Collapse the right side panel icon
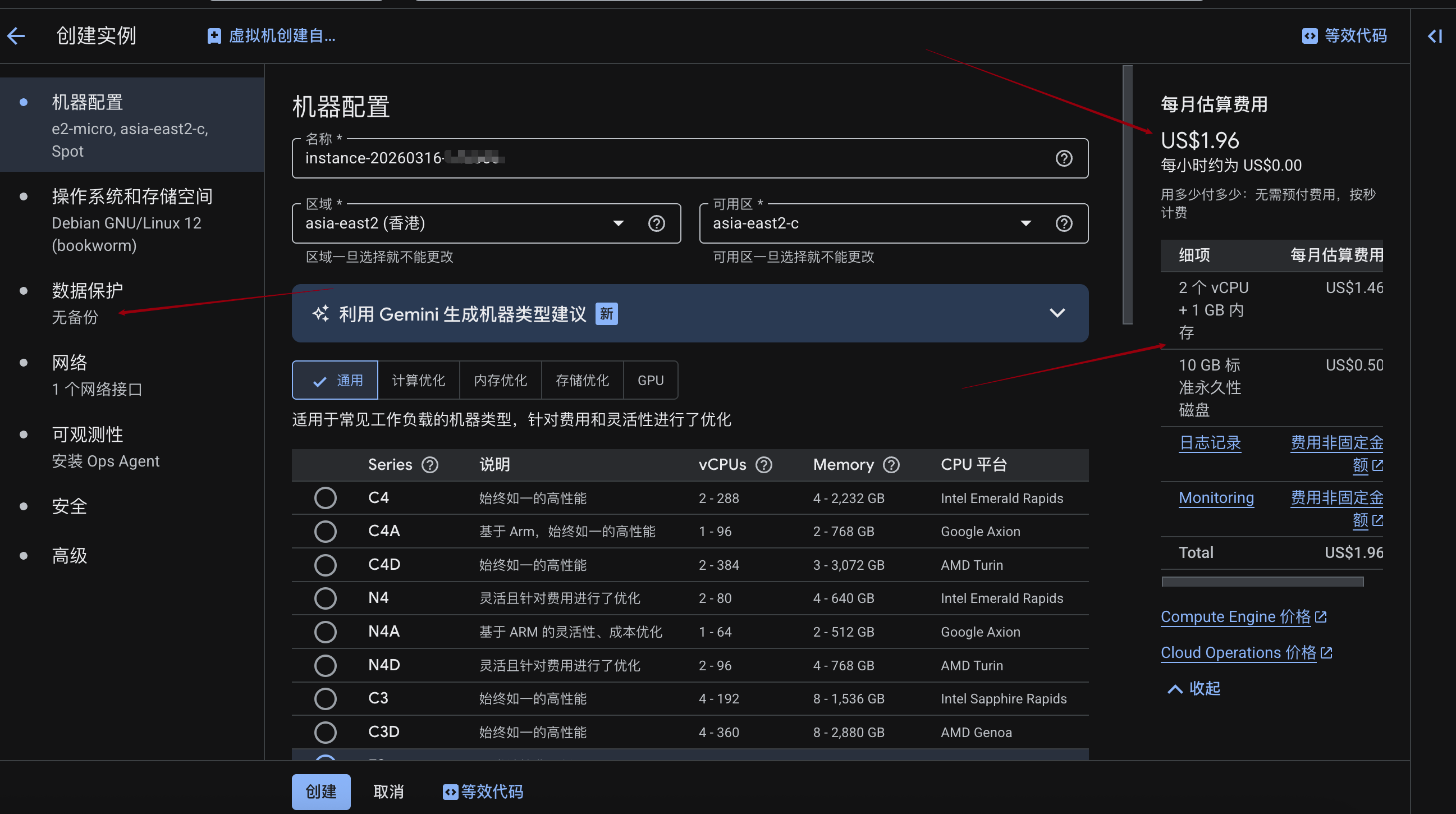 (x=1435, y=36)
